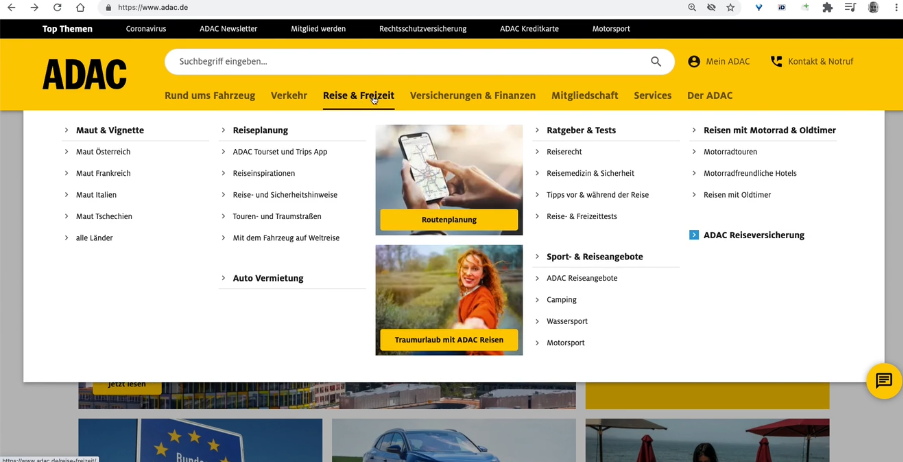This screenshot has height=462, width=903.
Task: Open the Maut Österreich link
Action: click(x=103, y=152)
